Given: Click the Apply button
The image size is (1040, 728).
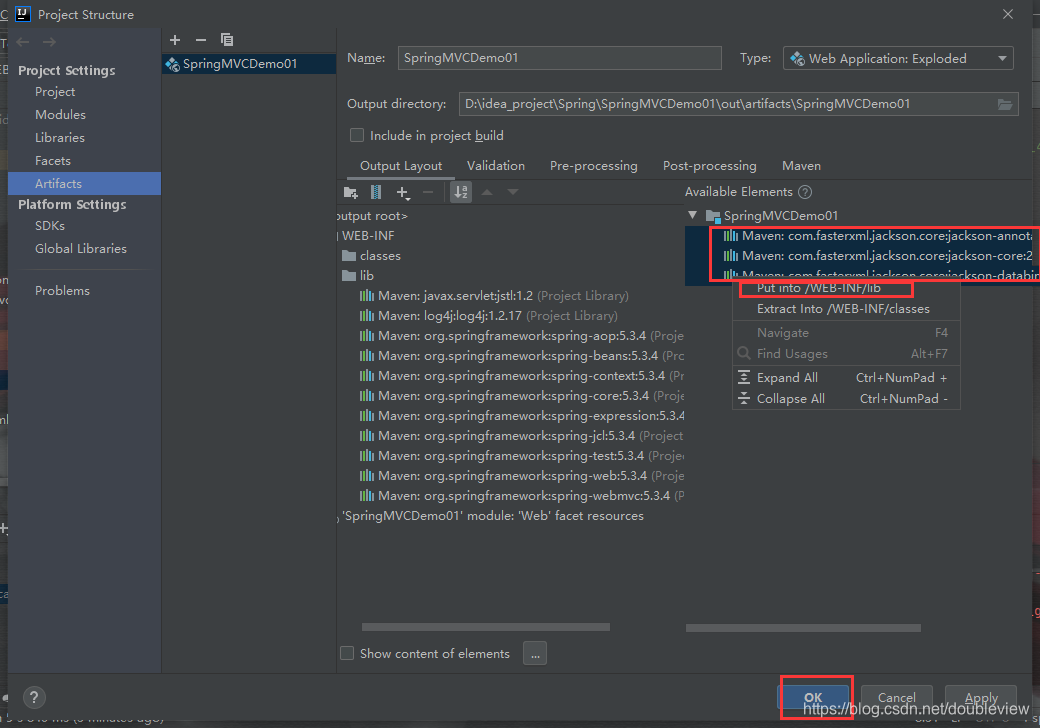Looking at the screenshot, I should click(981, 698).
